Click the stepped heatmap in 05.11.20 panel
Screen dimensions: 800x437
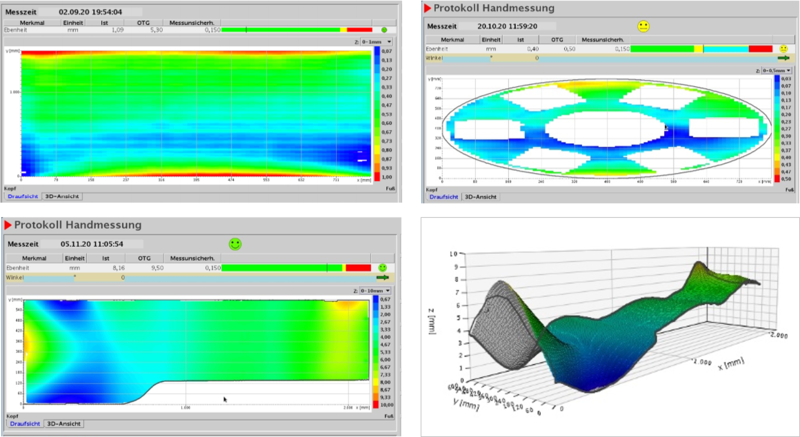pyautogui.click(x=196, y=352)
